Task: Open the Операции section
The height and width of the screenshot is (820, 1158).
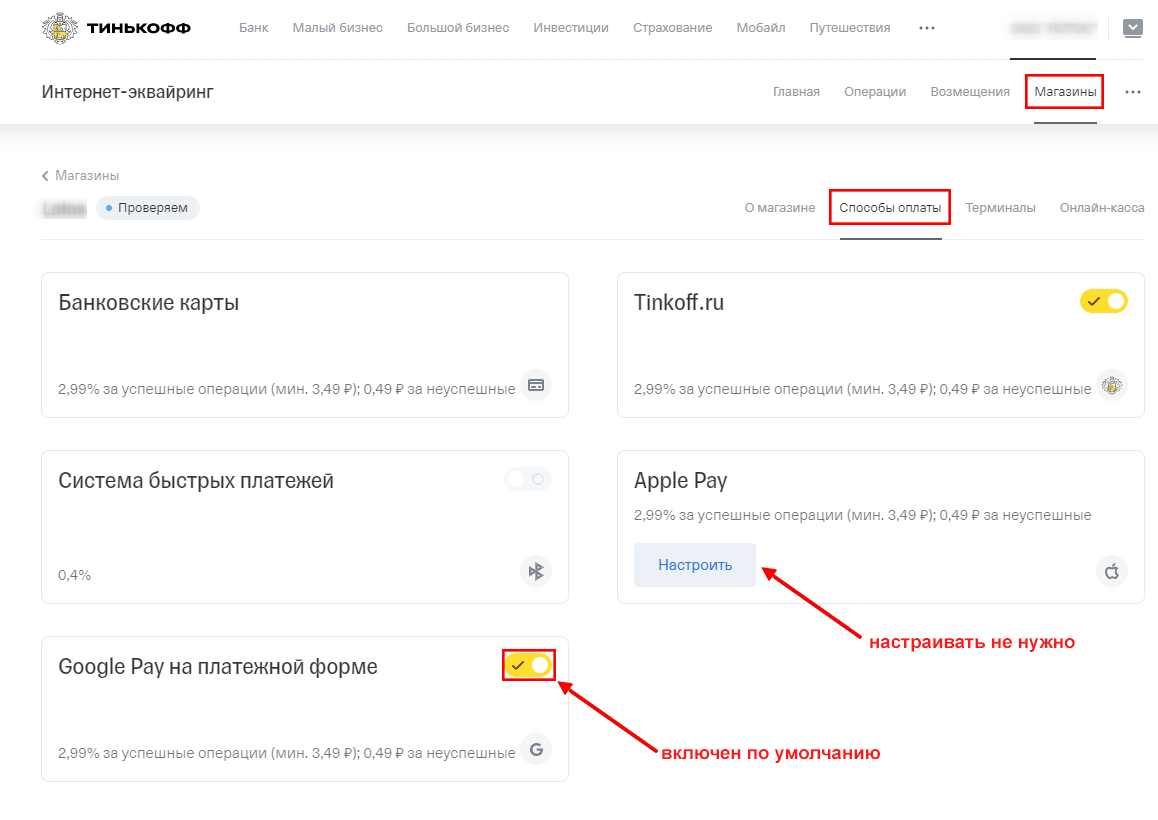Action: click(x=875, y=92)
